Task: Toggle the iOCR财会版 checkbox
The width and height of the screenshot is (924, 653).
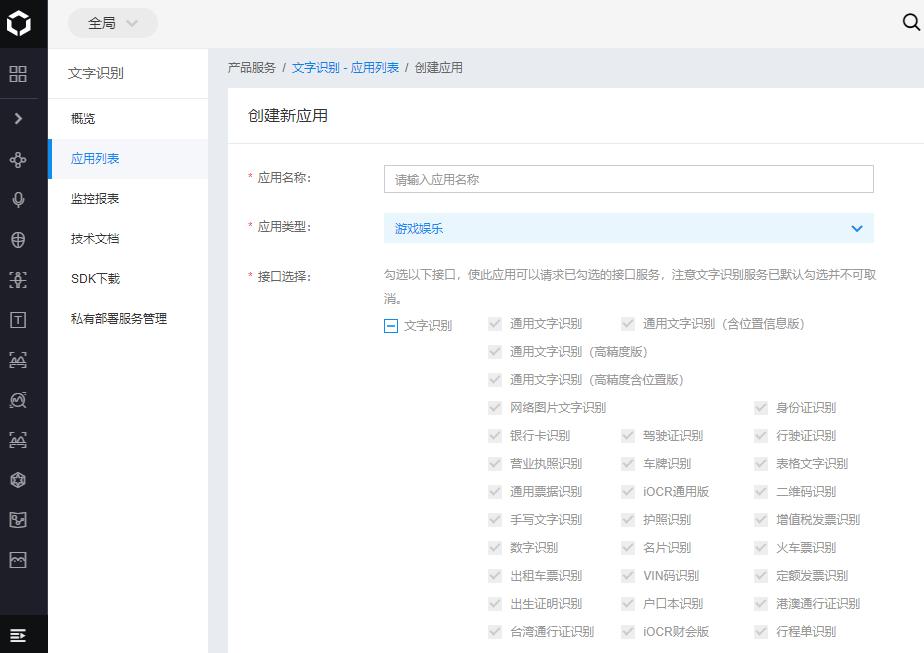Action: [x=628, y=632]
